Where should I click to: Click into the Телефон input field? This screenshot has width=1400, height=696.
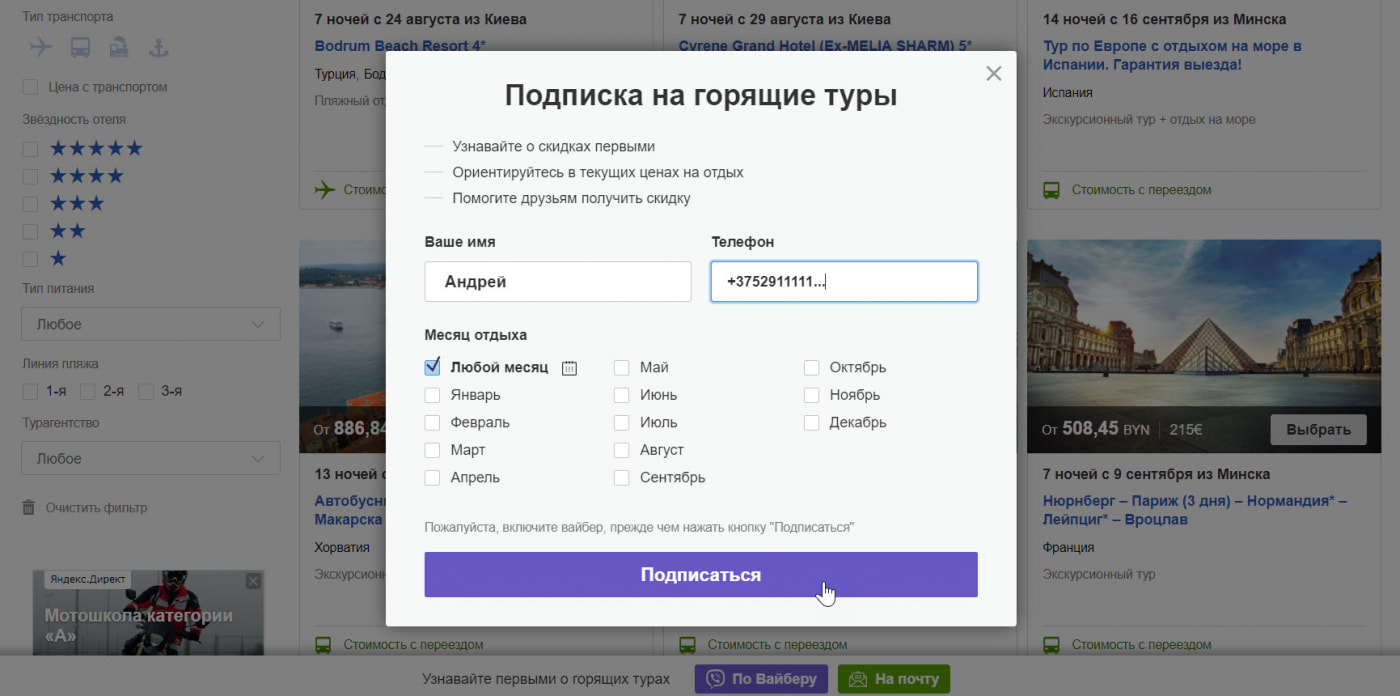coord(843,282)
